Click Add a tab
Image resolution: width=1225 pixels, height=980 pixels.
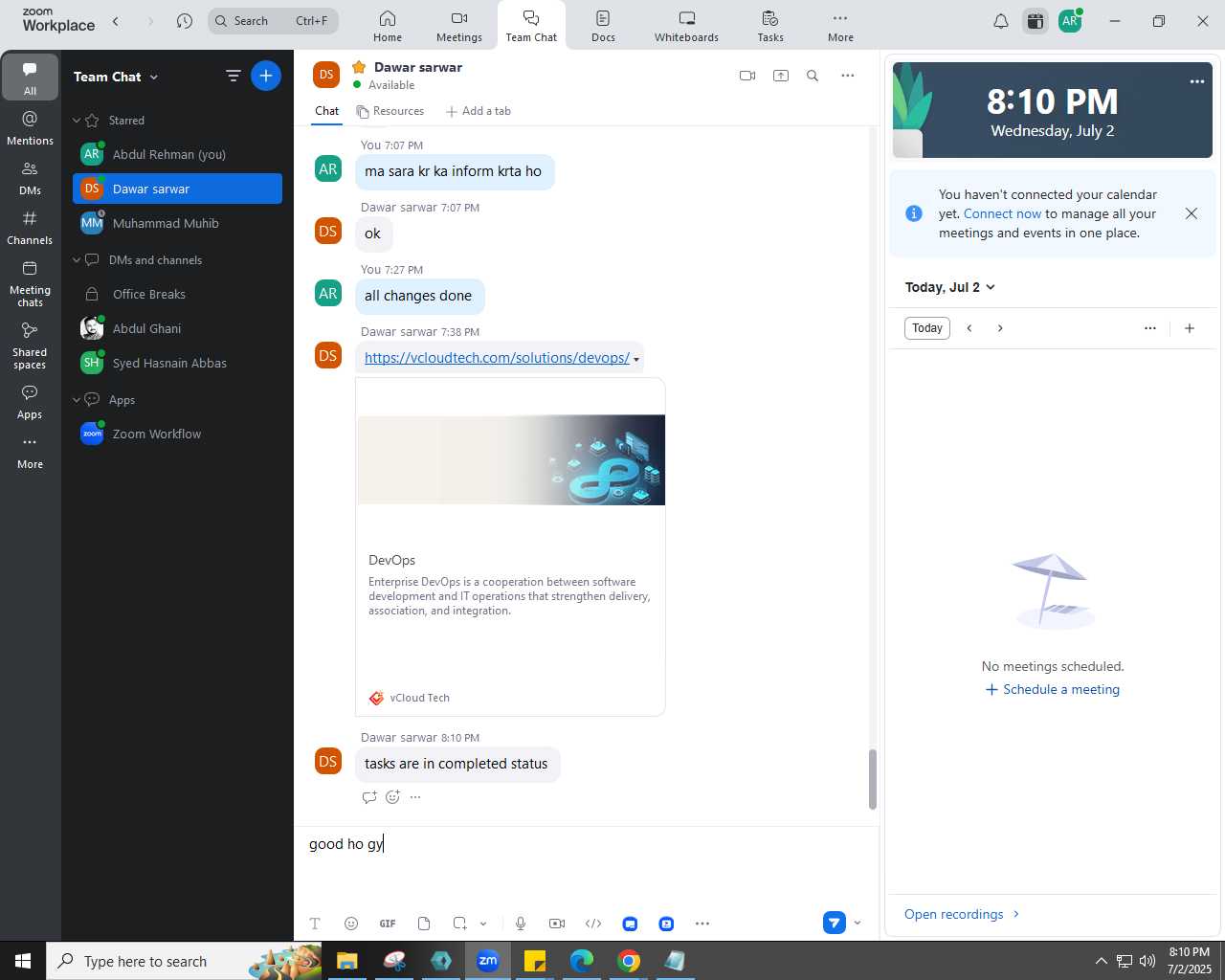[x=479, y=111]
